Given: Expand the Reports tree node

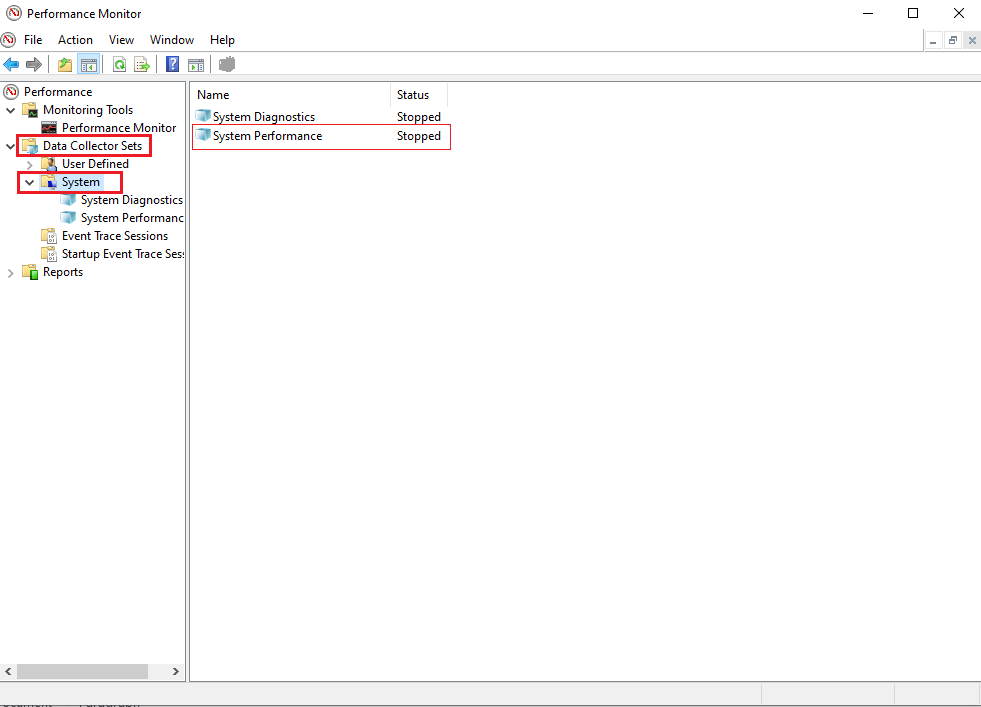Looking at the screenshot, I should (x=11, y=273).
